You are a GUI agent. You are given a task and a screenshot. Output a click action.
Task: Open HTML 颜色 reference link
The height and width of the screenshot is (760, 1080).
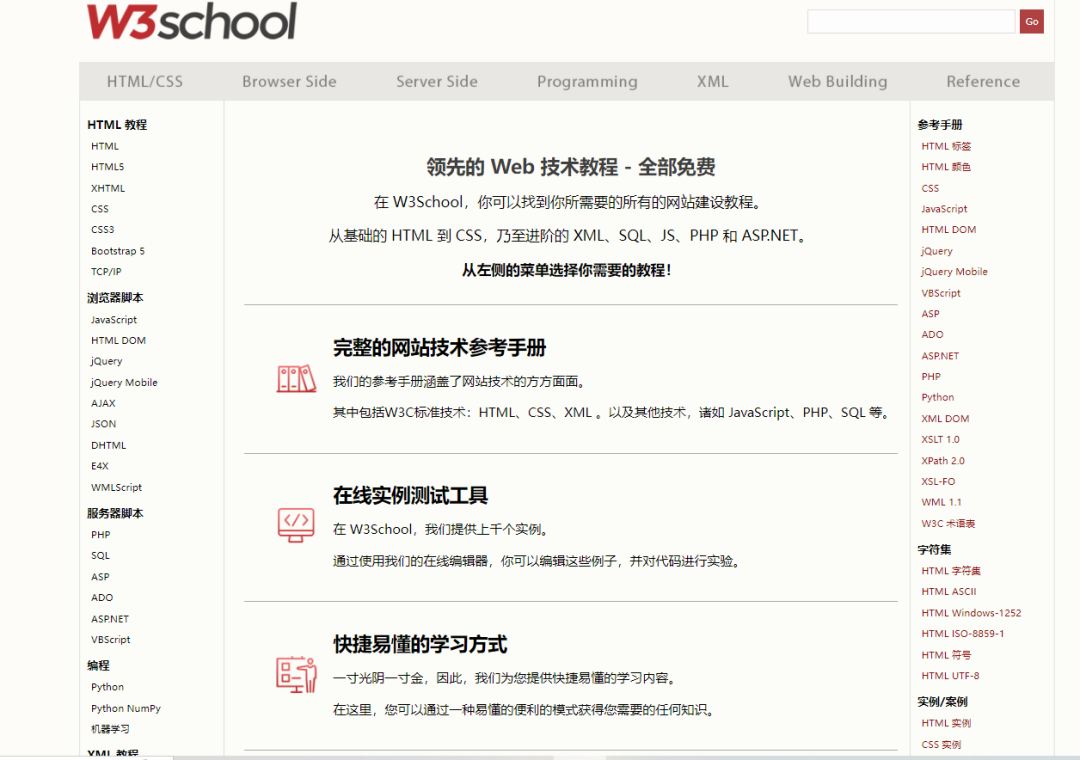tap(946, 167)
